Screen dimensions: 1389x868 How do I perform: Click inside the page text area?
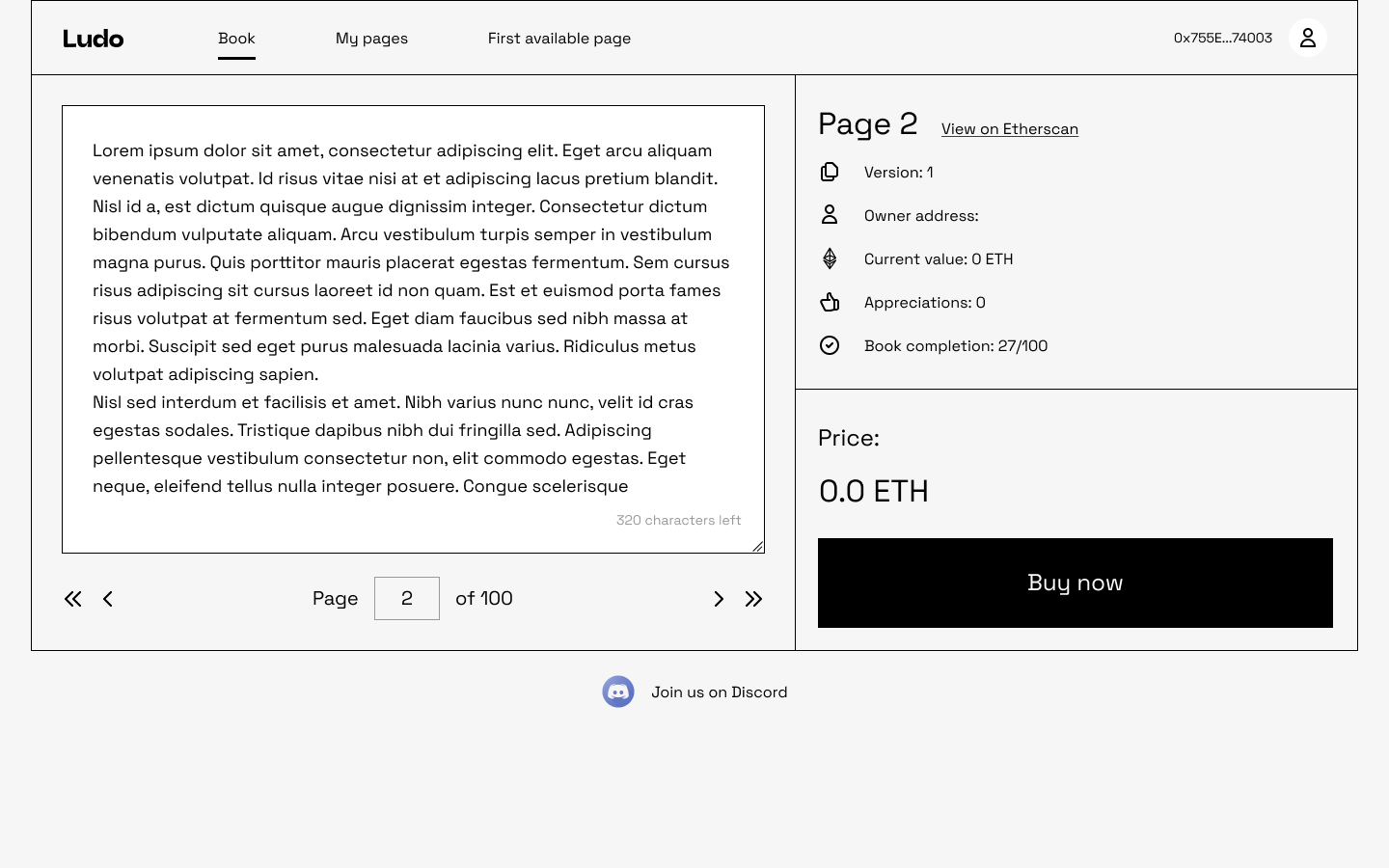click(413, 329)
